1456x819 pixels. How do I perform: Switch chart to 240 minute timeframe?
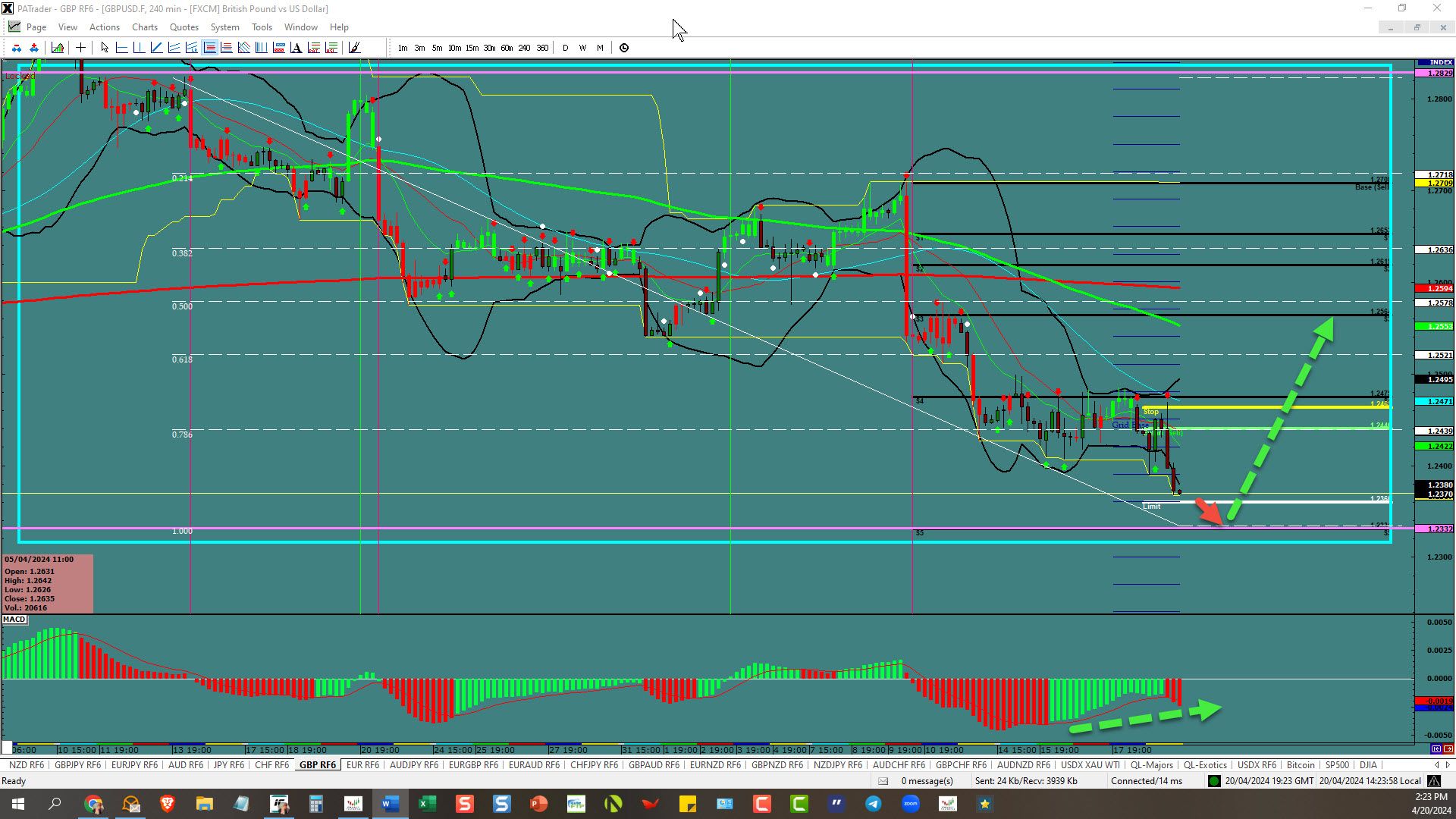coord(524,48)
